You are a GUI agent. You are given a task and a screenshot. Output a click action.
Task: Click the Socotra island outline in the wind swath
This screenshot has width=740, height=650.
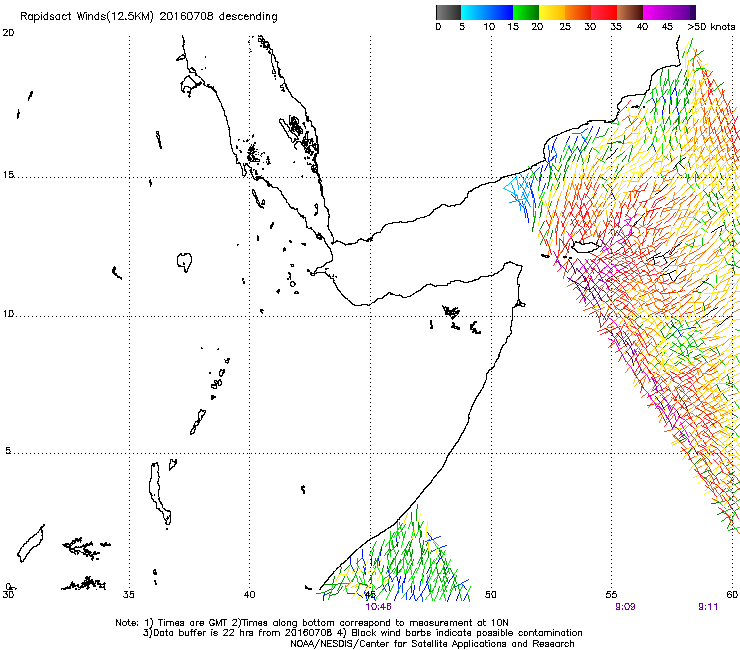click(x=585, y=246)
